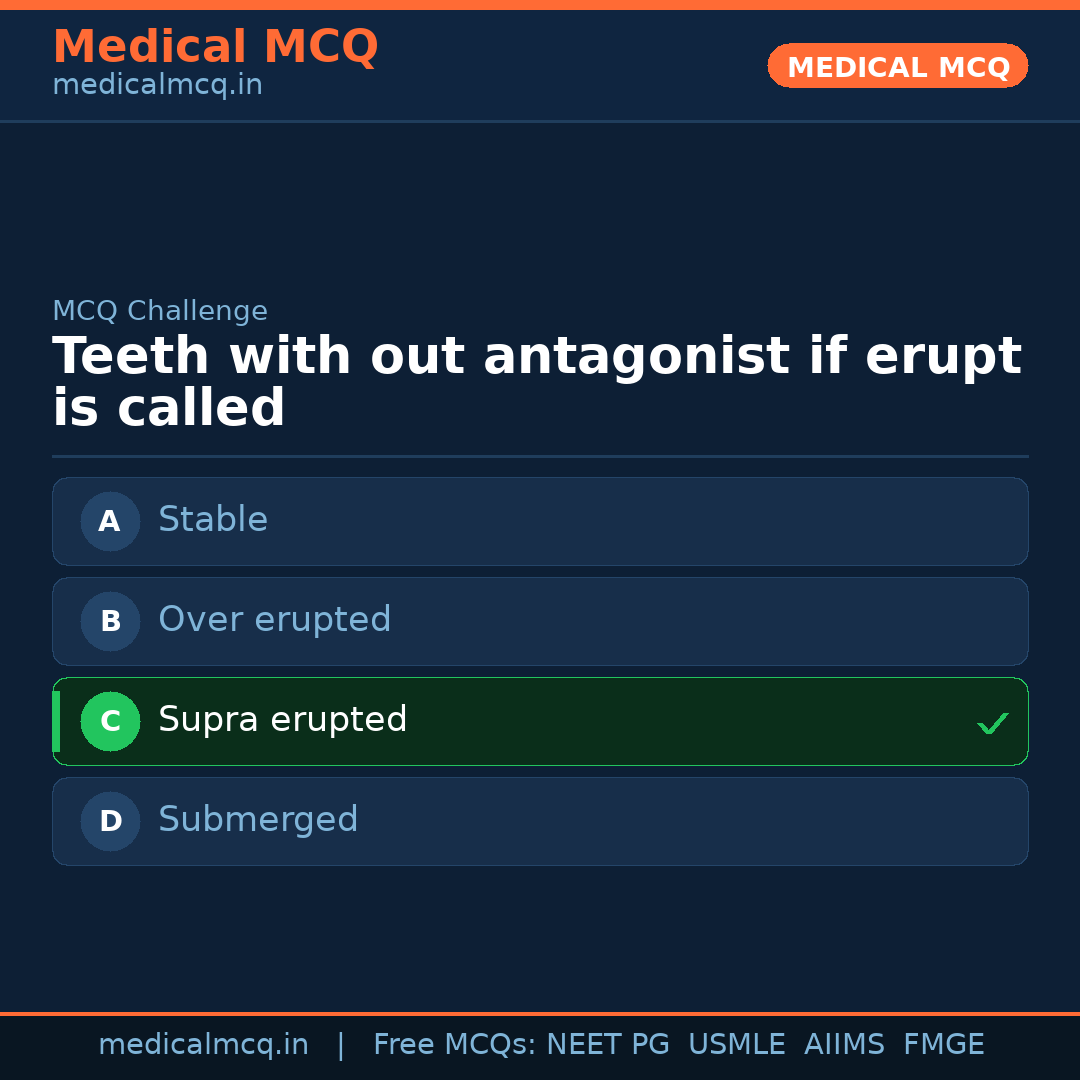1080x1080 pixels.
Task: Expand the MCQ Challenge section
Action: tap(160, 311)
